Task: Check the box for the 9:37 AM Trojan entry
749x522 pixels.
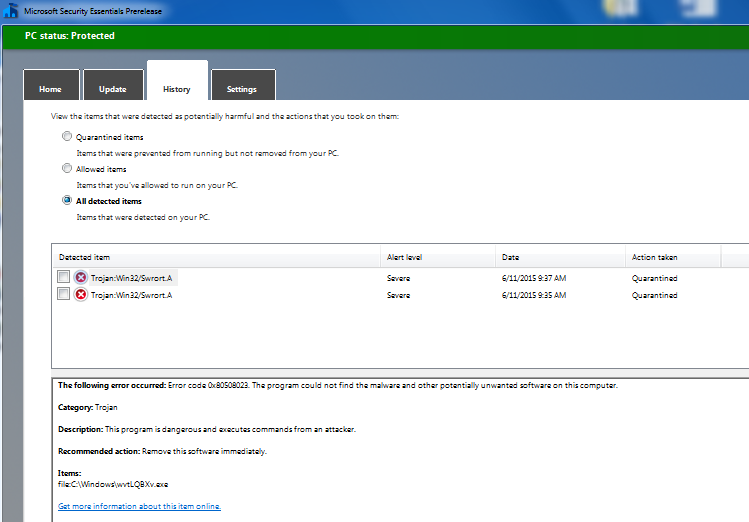Action: [63, 277]
